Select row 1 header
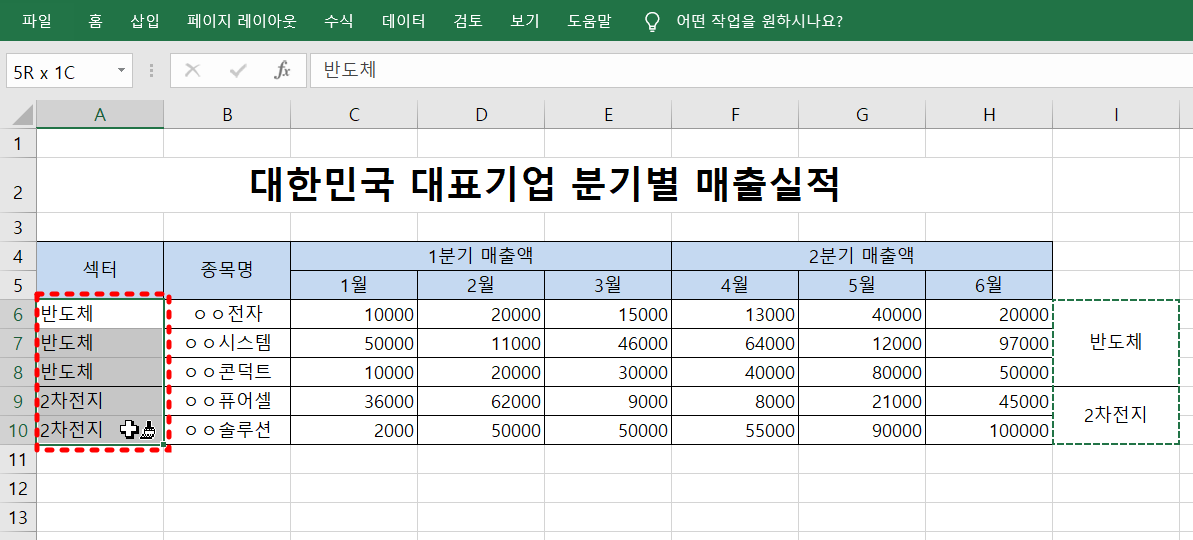This screenshot has width=1193, height=540. (18, 143)
